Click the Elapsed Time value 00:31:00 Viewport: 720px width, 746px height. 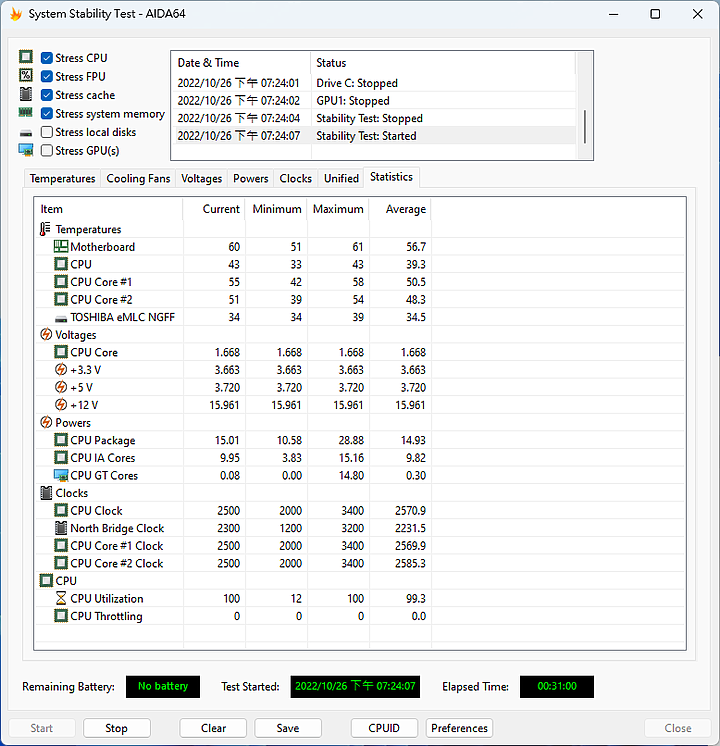pos(557,687)
